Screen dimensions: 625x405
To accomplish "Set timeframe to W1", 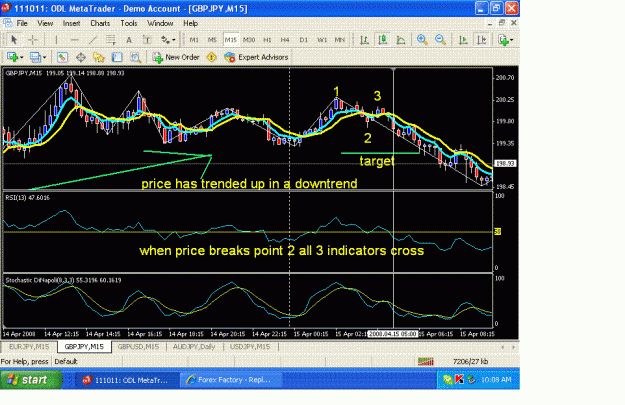I will tap(322, 40).
